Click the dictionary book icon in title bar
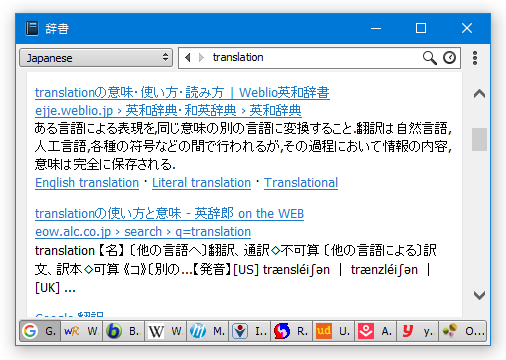The height and width of the screenshot is (360, 506). pos(32,28)
